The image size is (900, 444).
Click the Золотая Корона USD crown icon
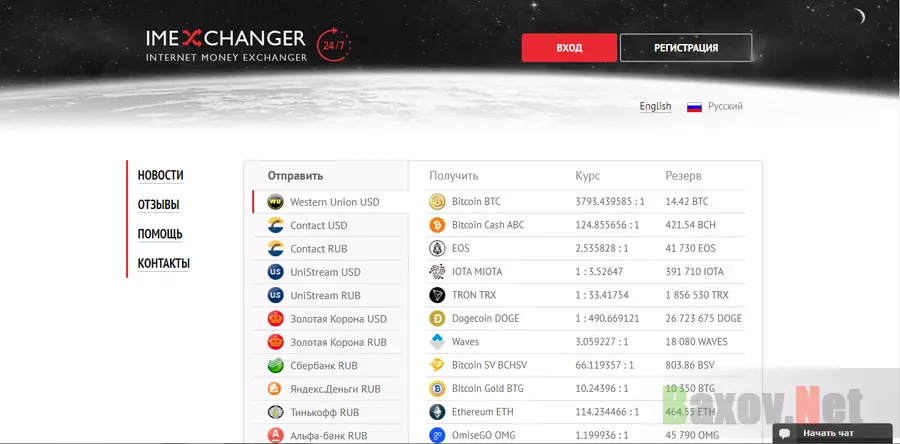(x=276, y=319)
